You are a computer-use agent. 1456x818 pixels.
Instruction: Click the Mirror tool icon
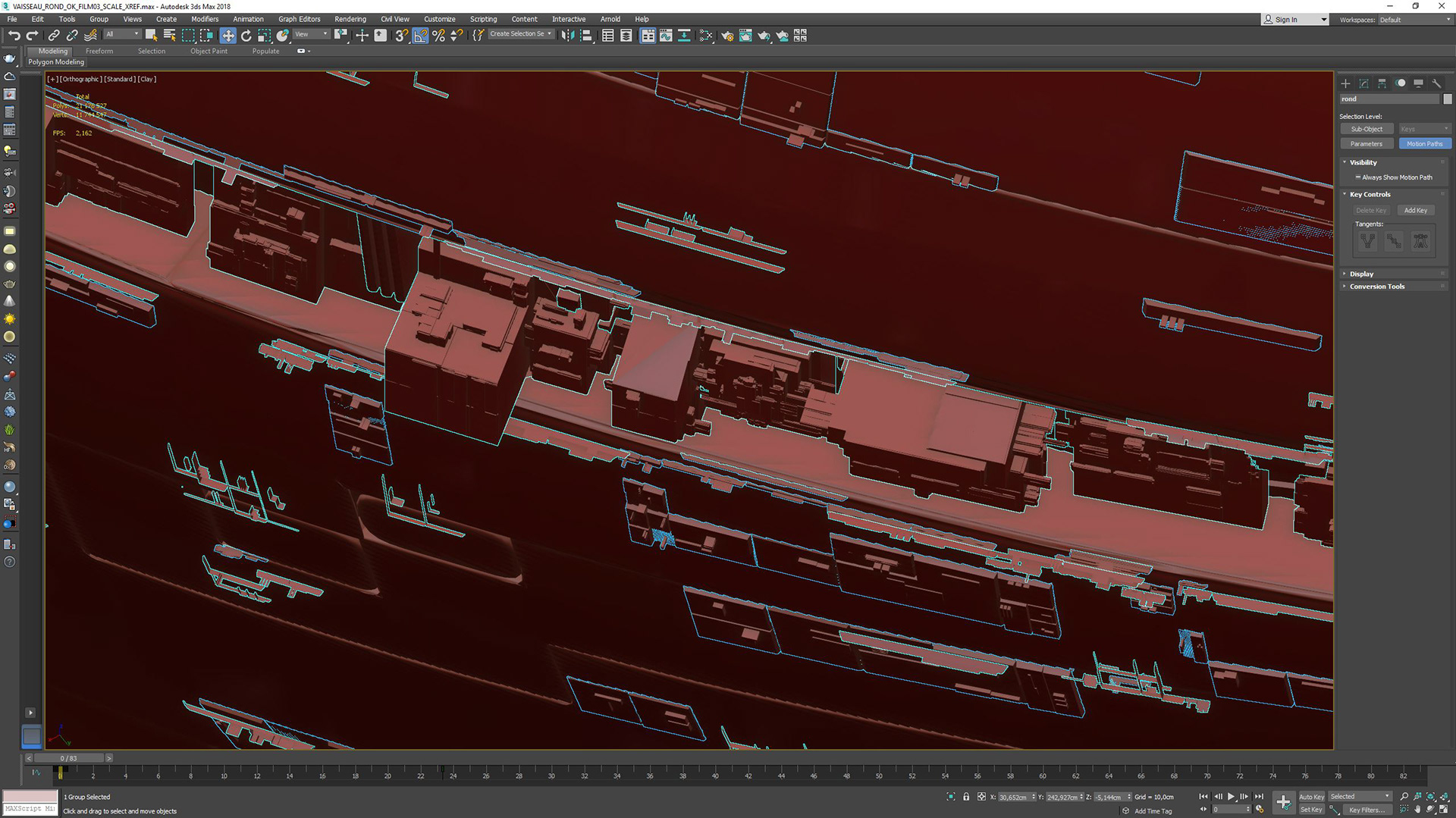568,35
